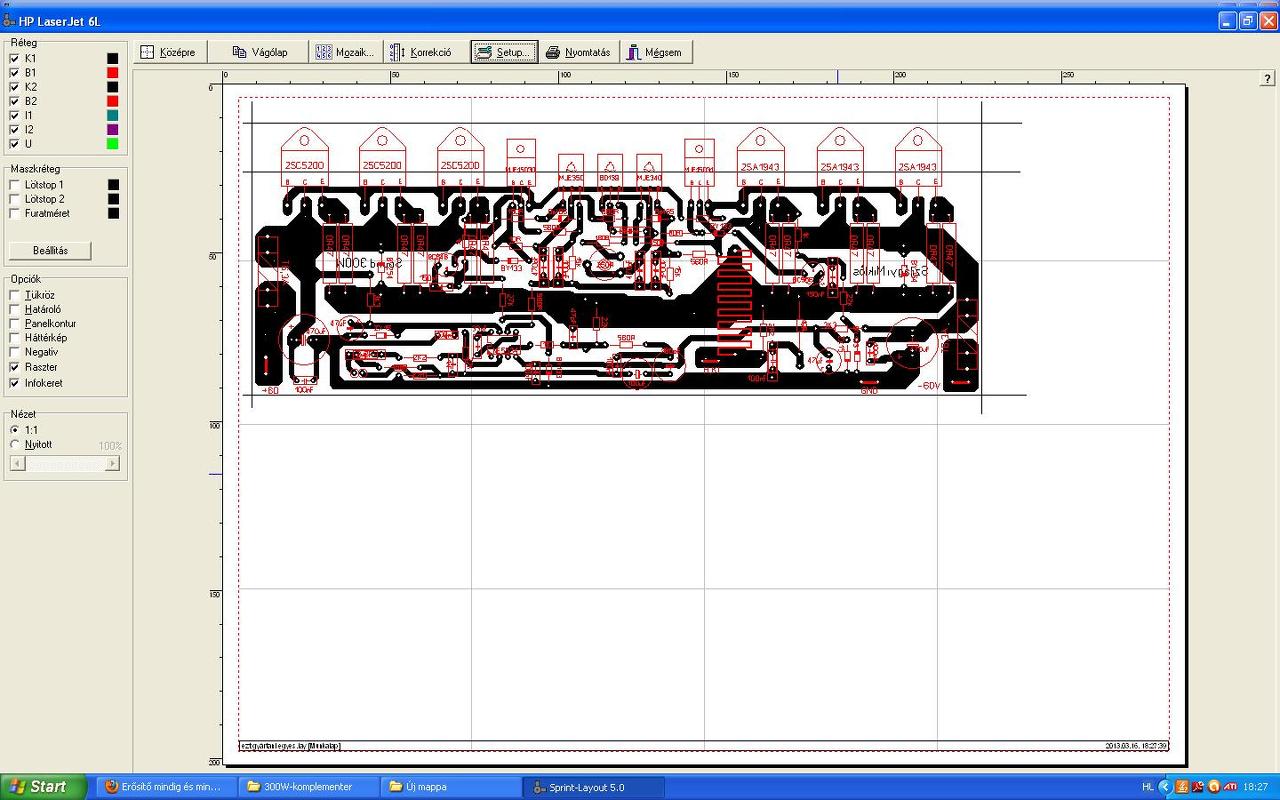The image size is (1280, 800).
Task: Click the Középre (center) toolbar button
Action: (171, 52)
